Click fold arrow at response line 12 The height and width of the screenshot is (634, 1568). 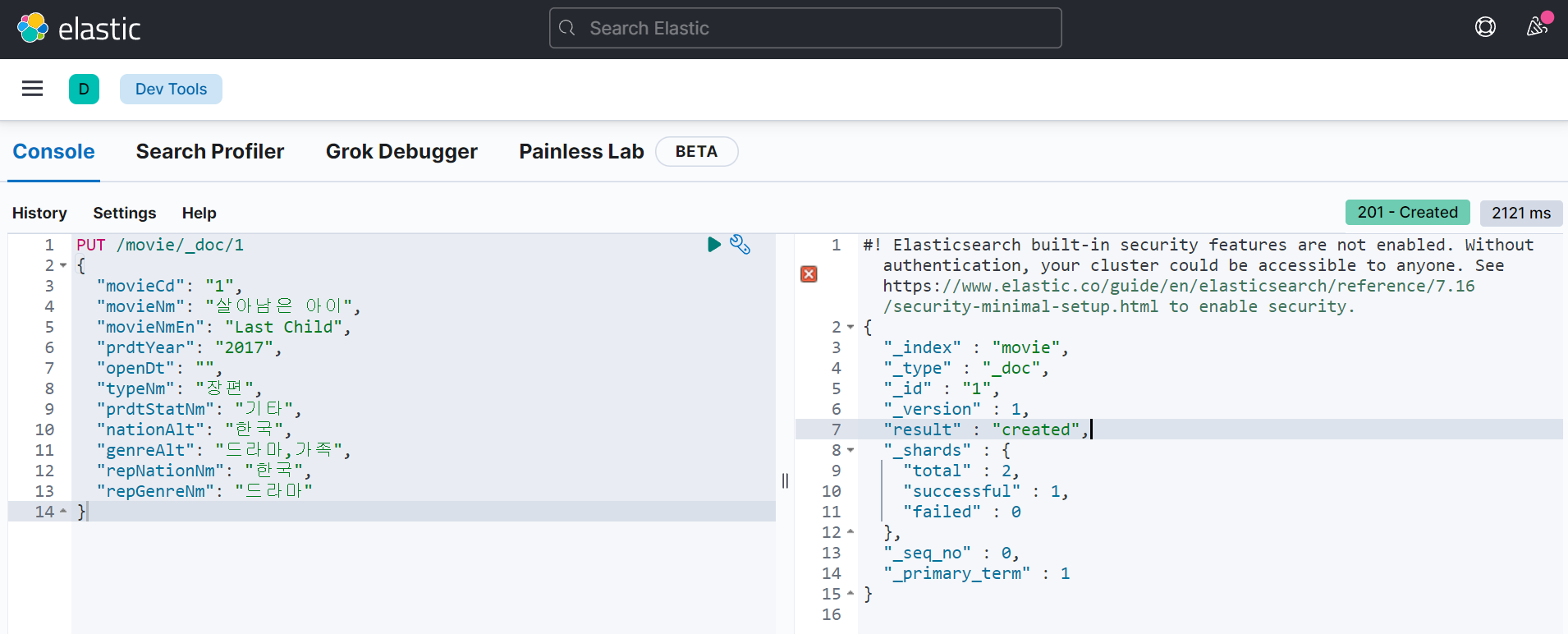(850, 532)
